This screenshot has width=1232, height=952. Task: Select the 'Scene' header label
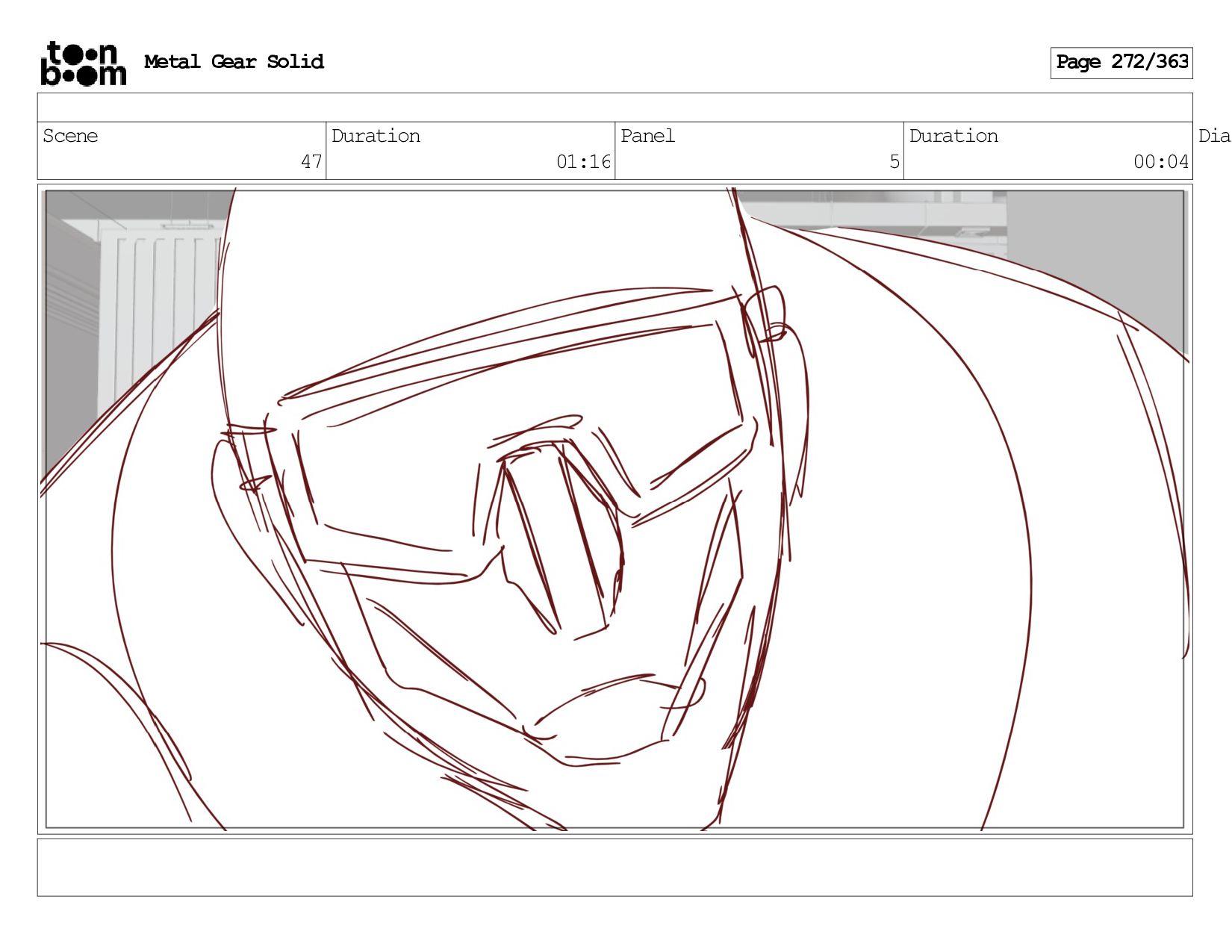tap(70, 136)
